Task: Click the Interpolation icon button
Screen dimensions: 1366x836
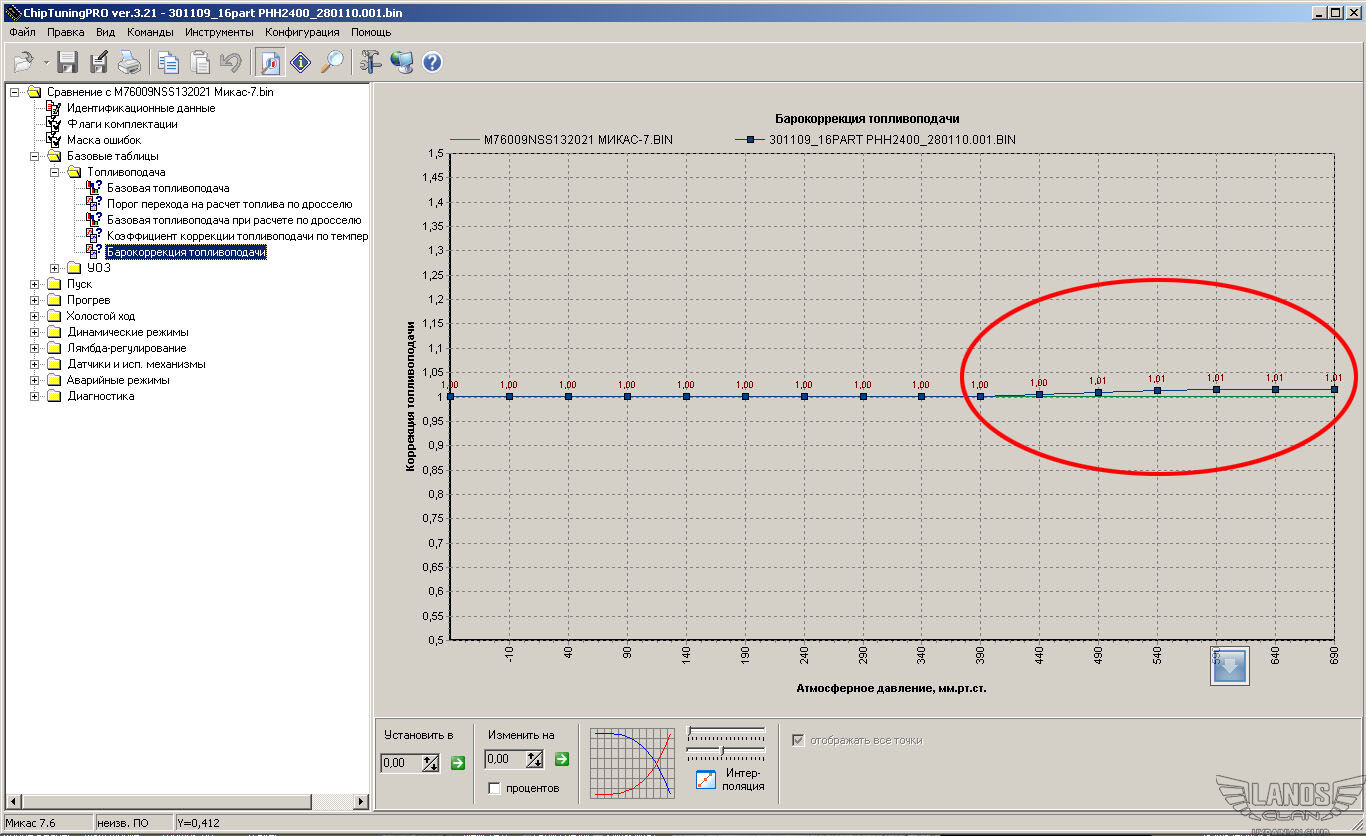Action: coord(706,779)
